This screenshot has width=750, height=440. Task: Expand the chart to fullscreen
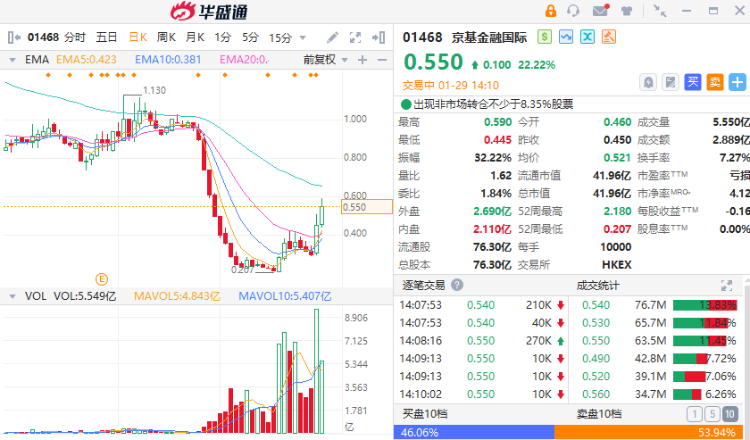tap(355, 37)
